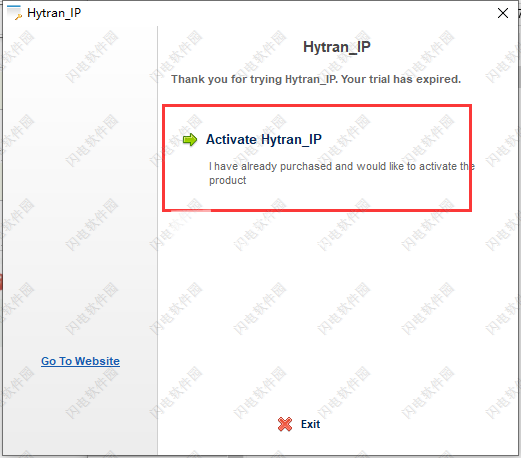
Task: Open the Go To Website link
Action: coord(80,361)
